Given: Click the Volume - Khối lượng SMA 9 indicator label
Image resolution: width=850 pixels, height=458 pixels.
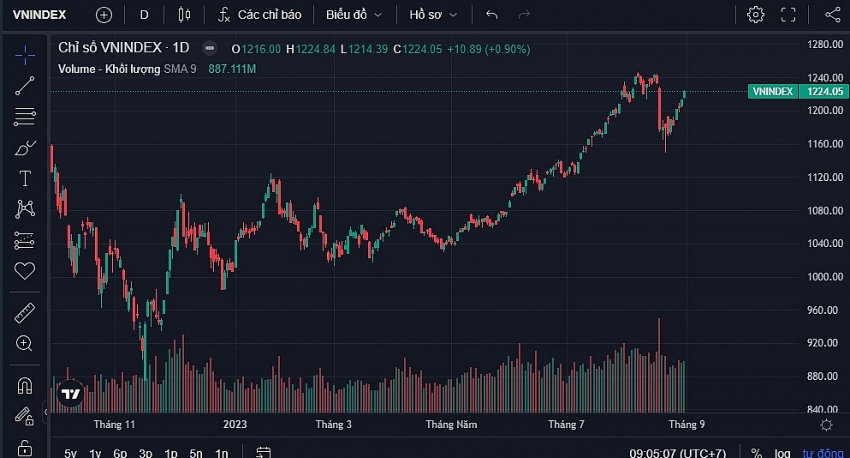Looking at the screenshot, I should point(127,69).
